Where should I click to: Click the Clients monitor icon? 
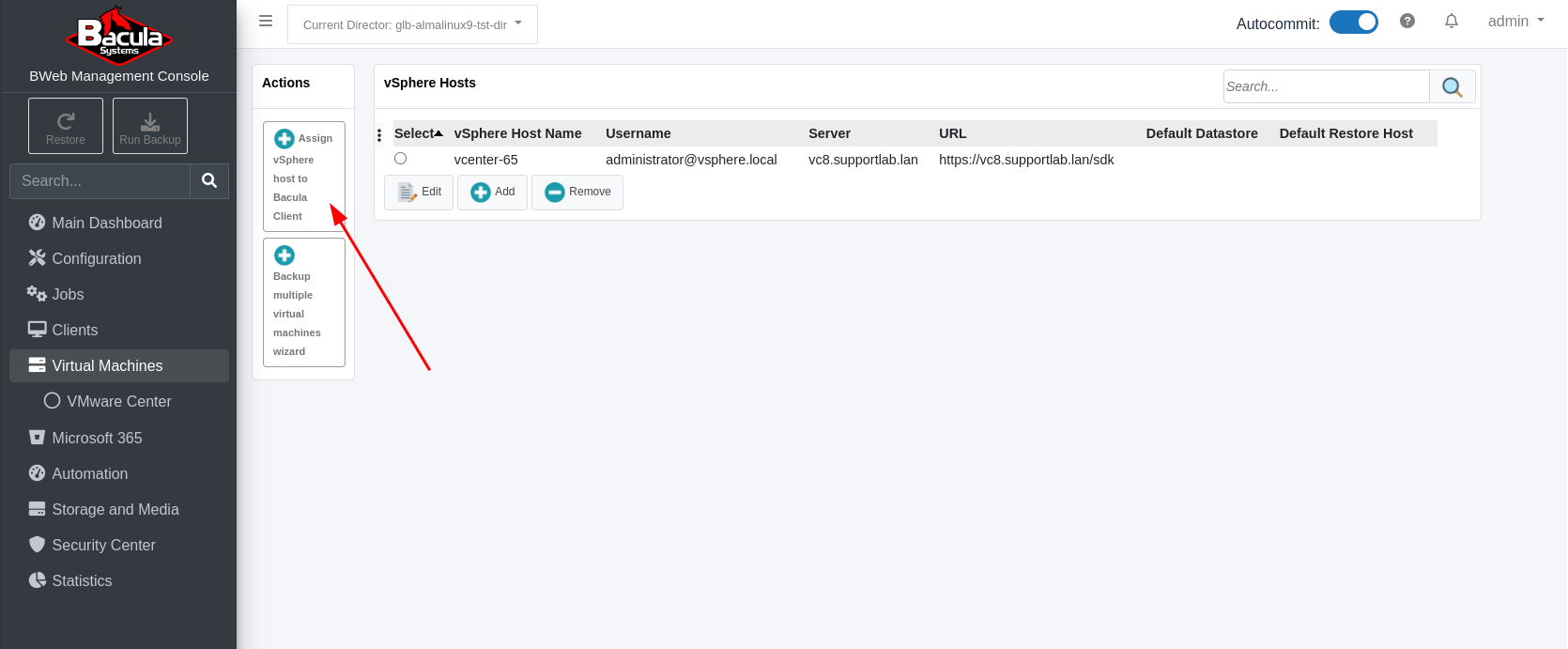coord(37,329)
